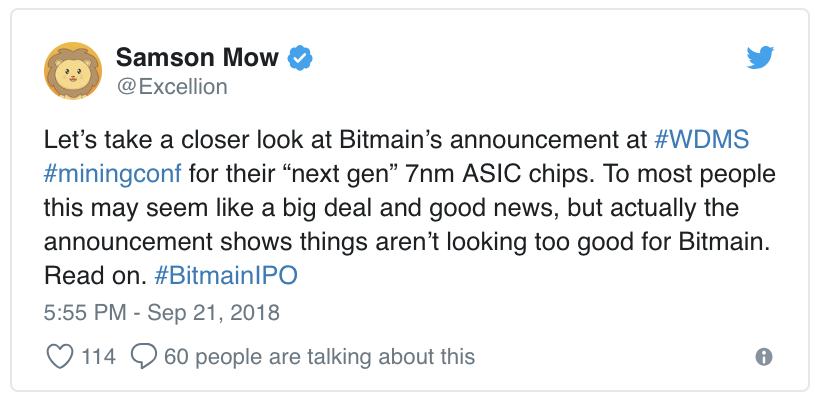820x406 pixels.
Task: Click Samson Mow's lion avatar
Action: tap(73, 72)
